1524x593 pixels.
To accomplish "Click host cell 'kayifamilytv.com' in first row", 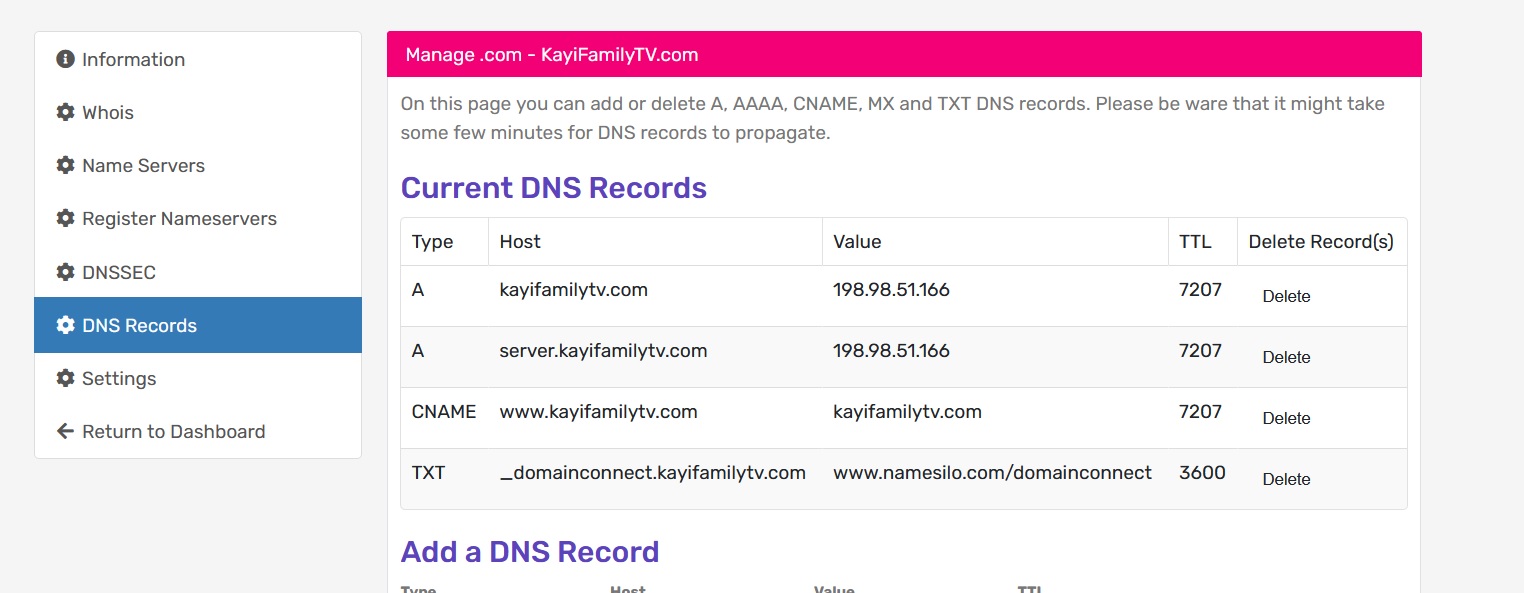I will point(574,290).
